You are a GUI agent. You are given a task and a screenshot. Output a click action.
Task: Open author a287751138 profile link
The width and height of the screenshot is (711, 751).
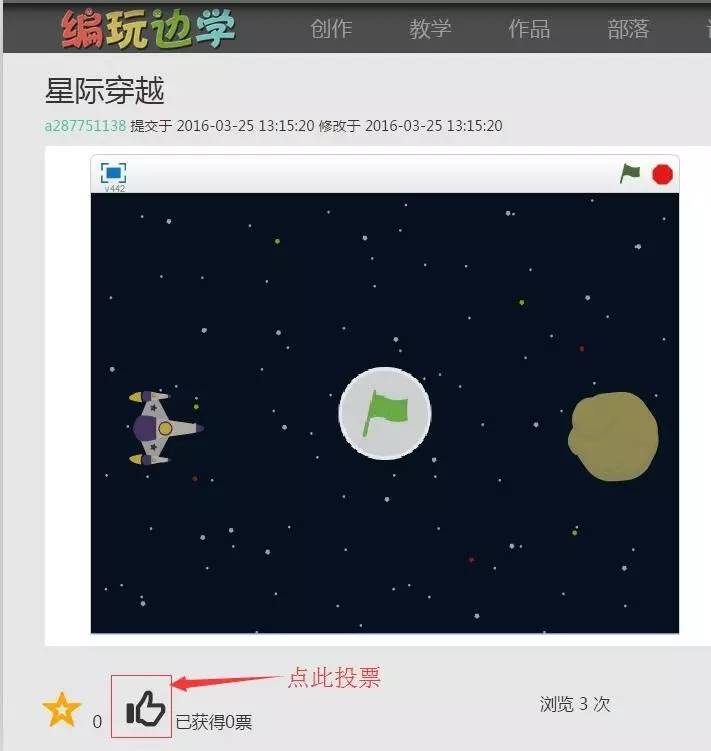85,125
